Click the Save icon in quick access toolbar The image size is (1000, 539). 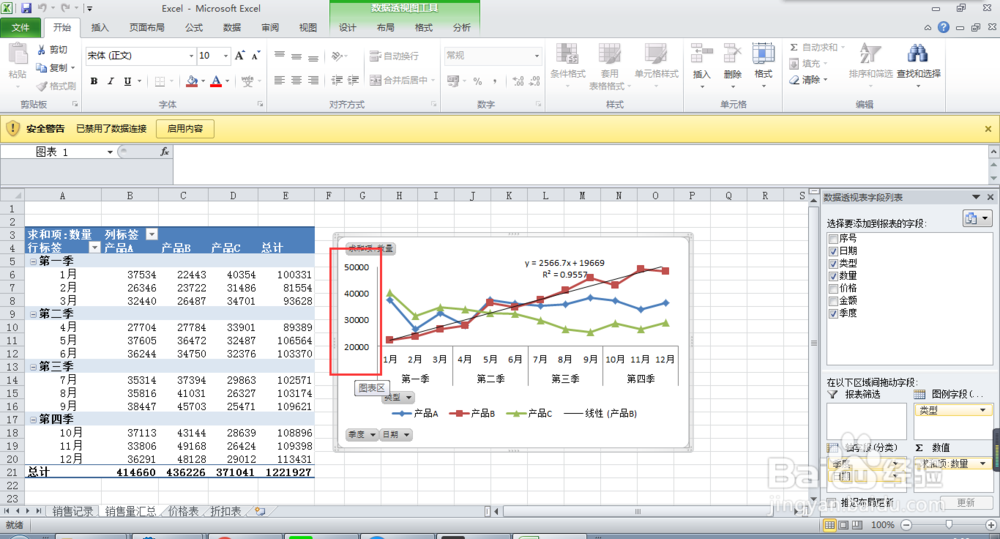(x=26, y=8)
